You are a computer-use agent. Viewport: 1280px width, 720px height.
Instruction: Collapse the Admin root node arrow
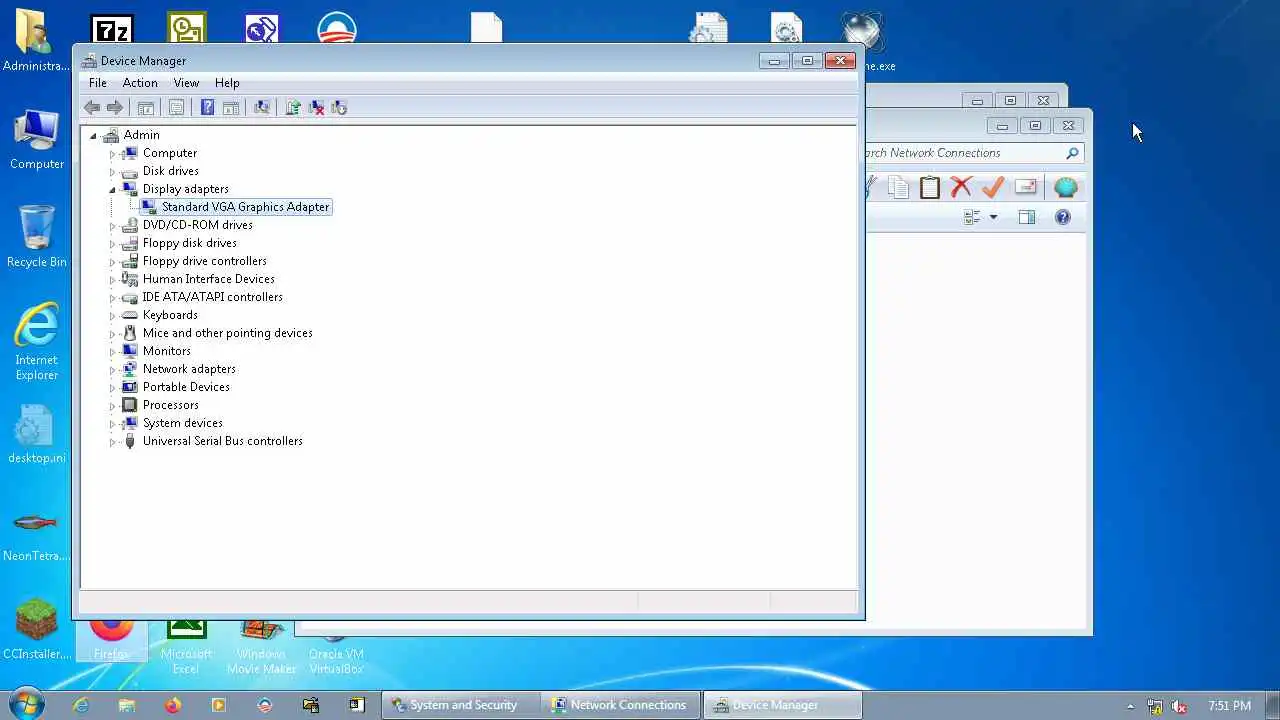(x=93, y=135)
